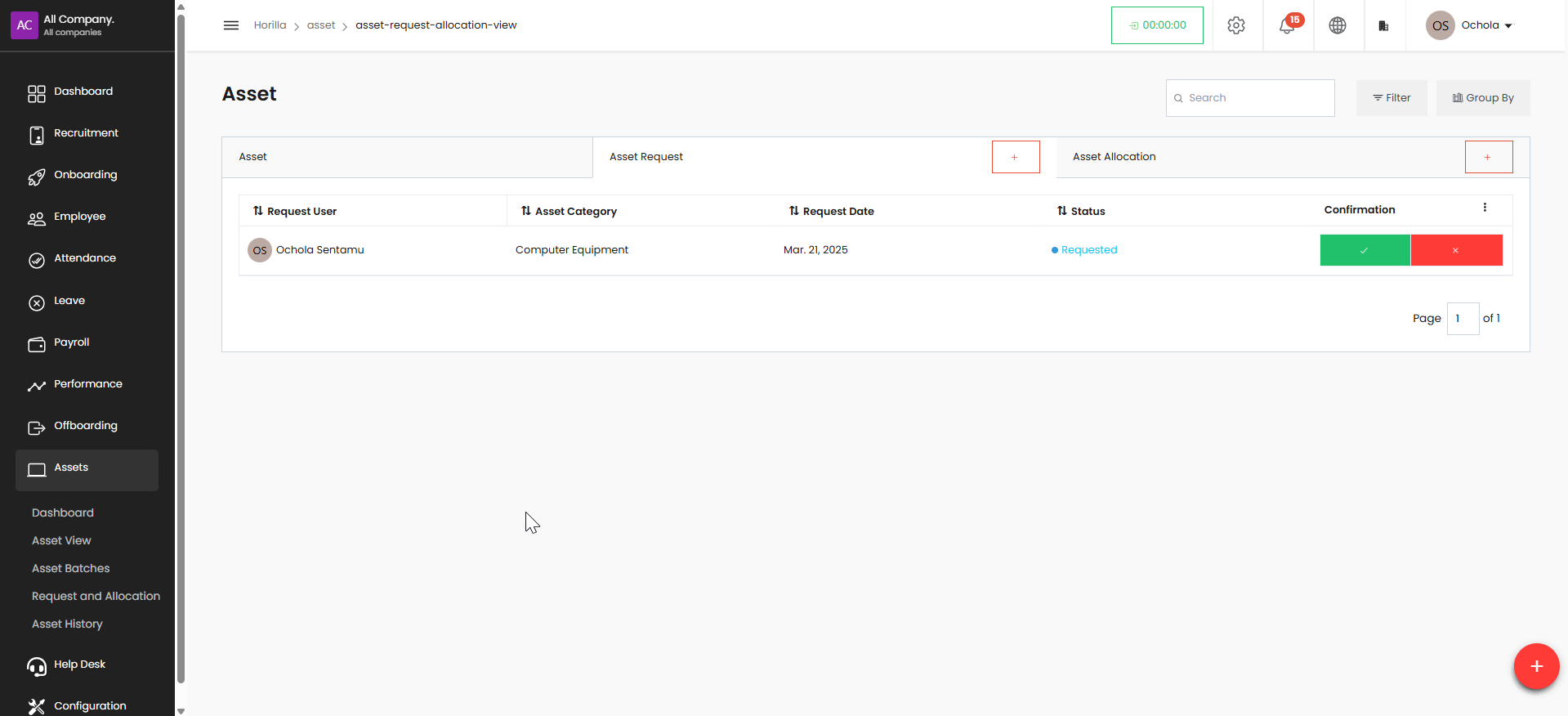Viewport: 1568px width, 716px height.
Task: Open Attendance module in sidebar
Action: (87, 258)
